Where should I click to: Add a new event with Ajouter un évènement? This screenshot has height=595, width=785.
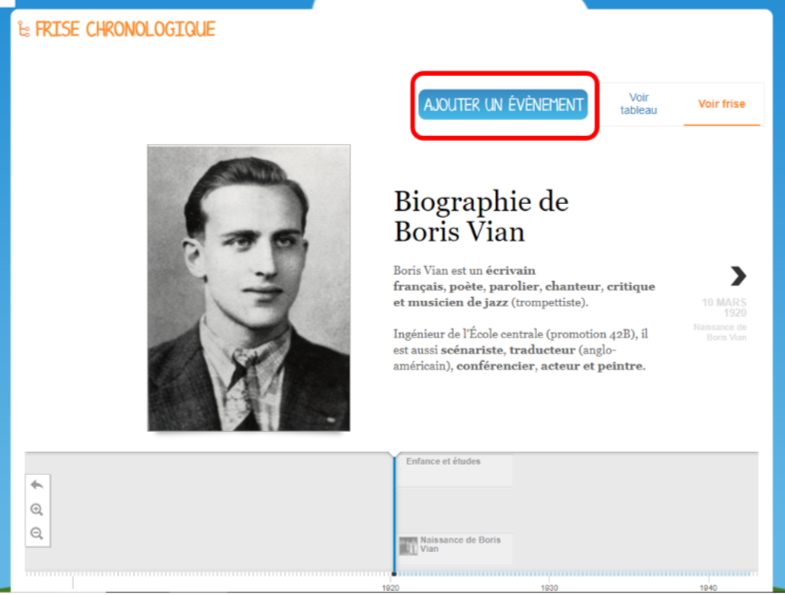click(x=503, y=105)
